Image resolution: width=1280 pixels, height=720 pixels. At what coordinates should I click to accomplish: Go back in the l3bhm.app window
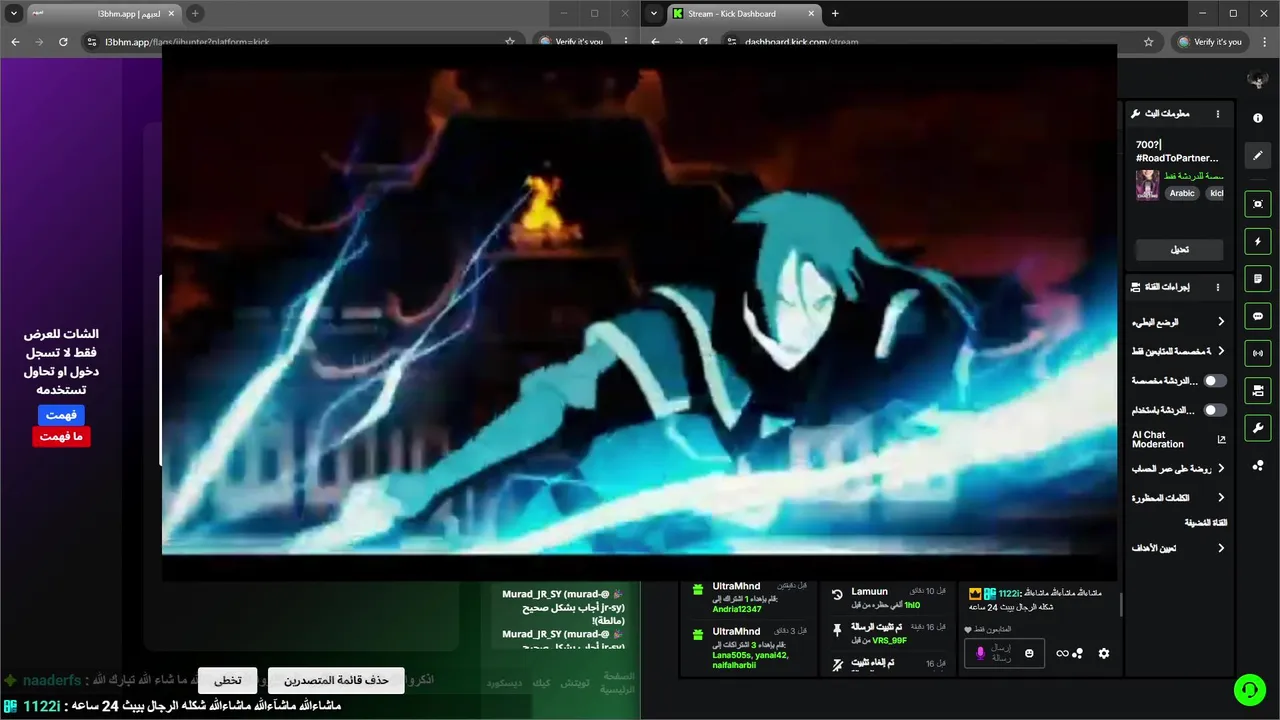pyautogui.click(x=15, y=42)
